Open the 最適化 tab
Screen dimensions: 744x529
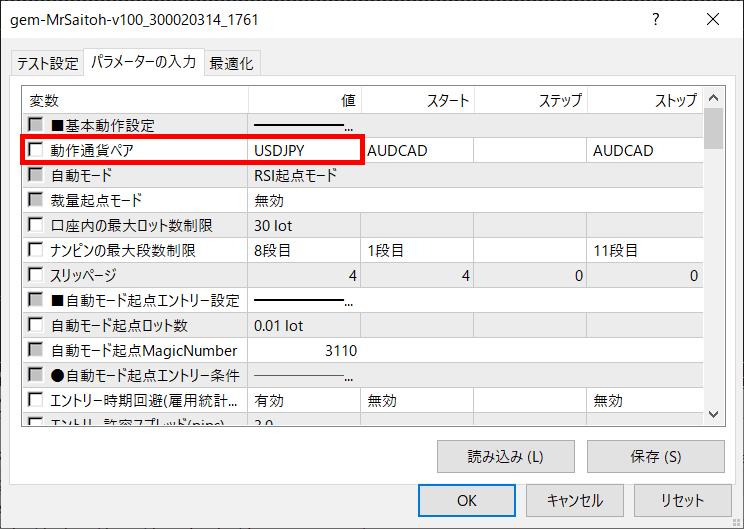231,63
